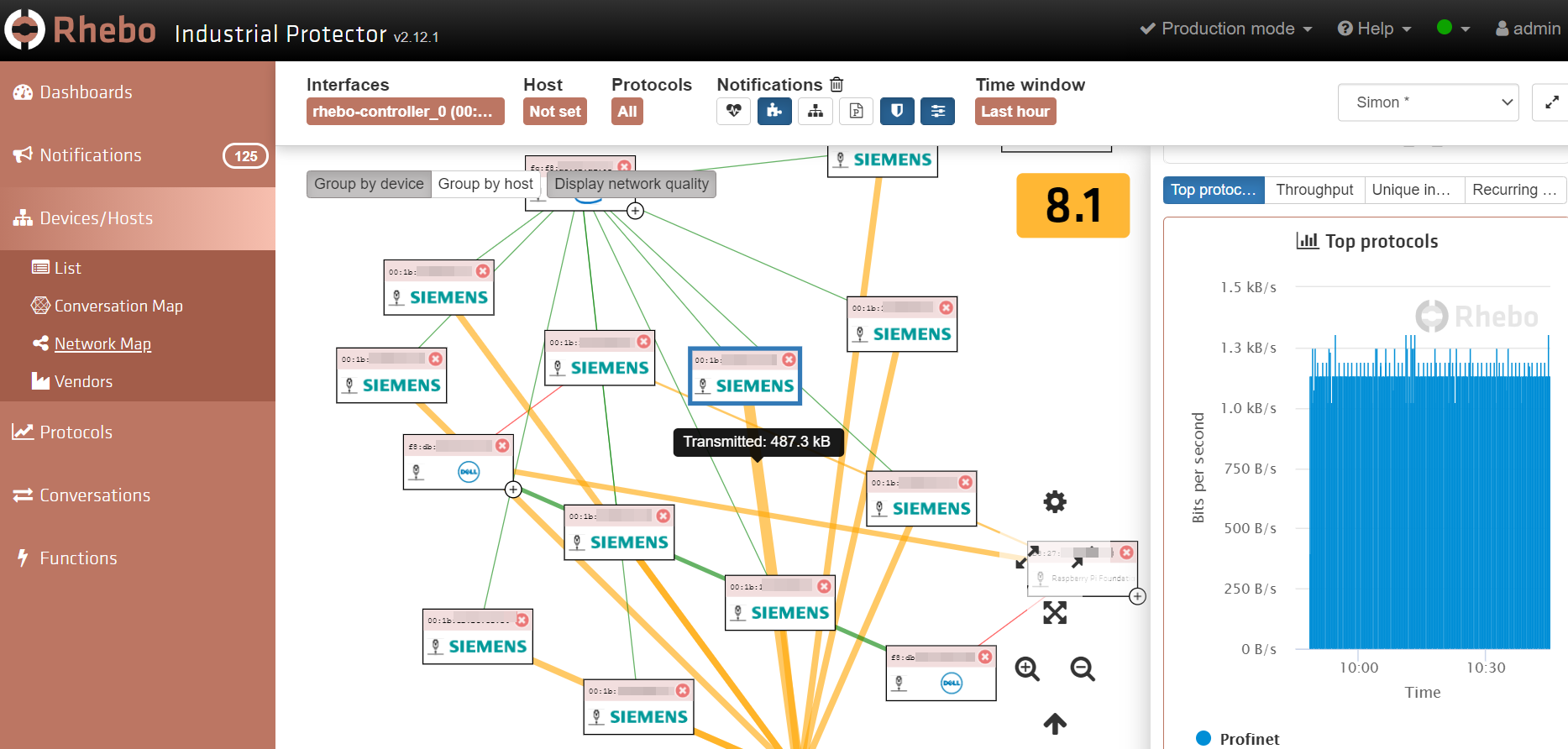Viewport: 1568px width, 749px height.
Task: Open the Simon dashboard selector
Action: click(1428, 102)
